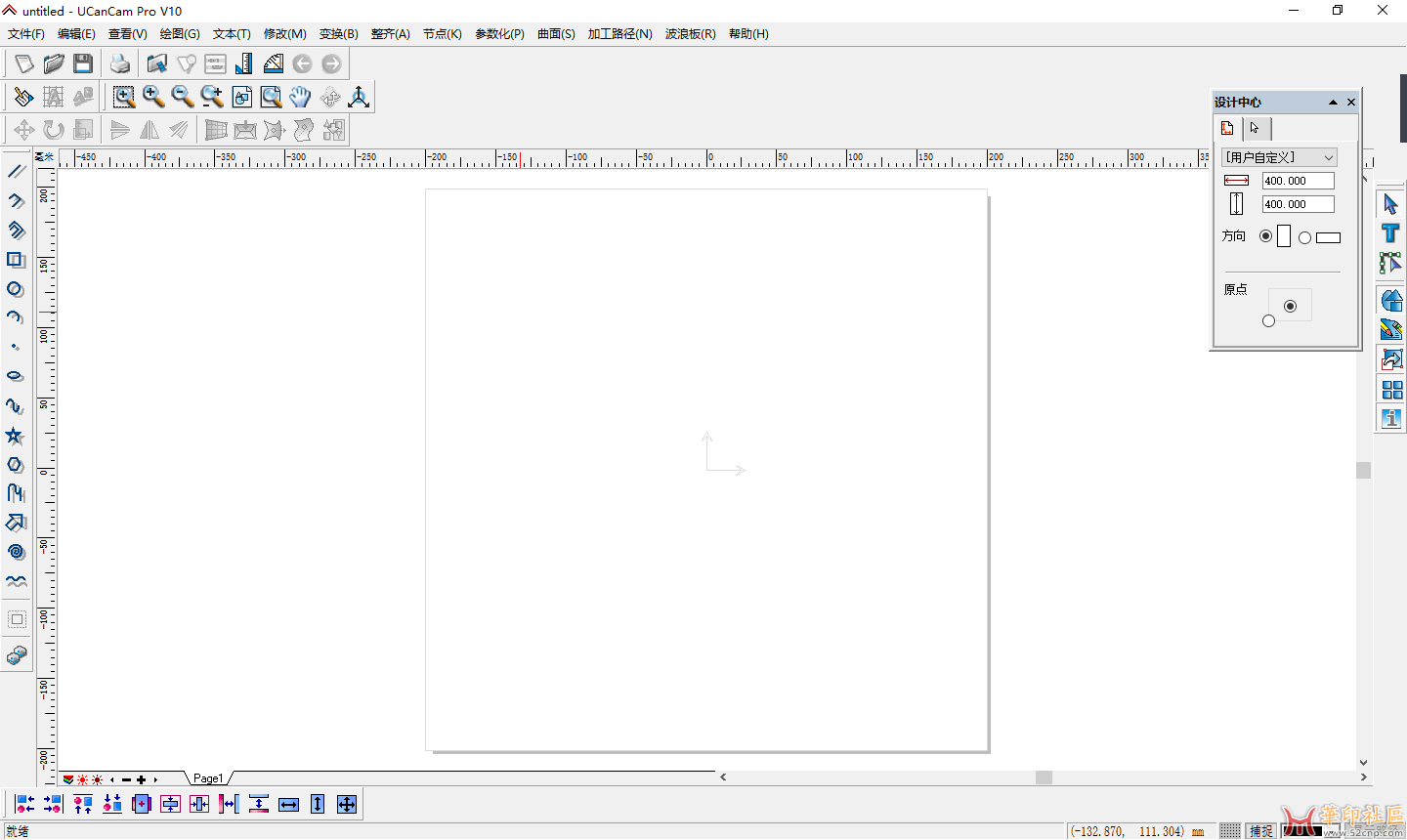Select the portrait orientation radio button

(1266, 236)
